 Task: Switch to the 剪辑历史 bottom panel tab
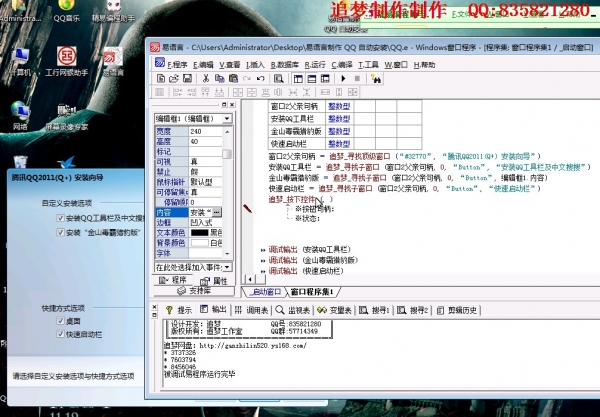coord(457,310)
